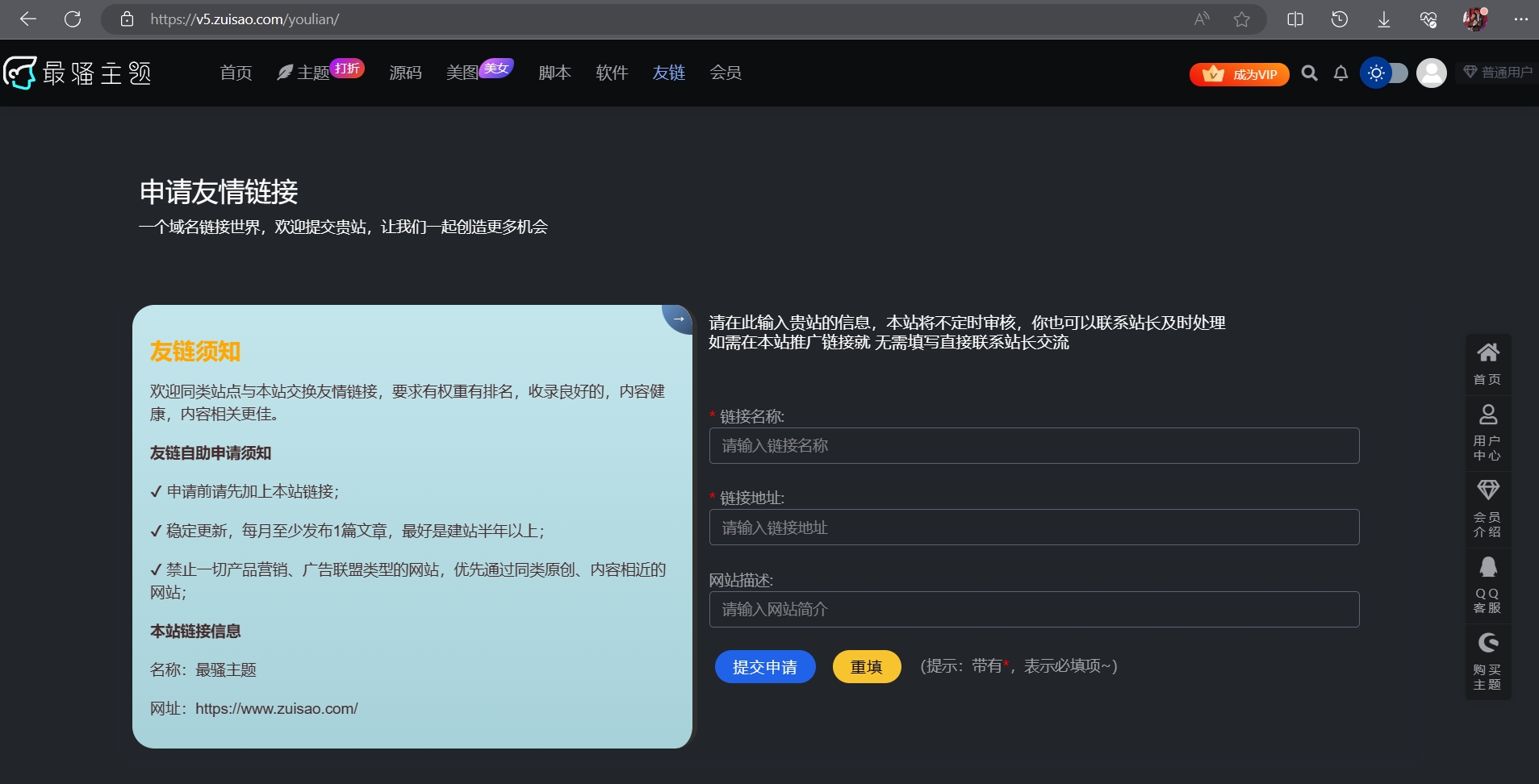1539x784 pixels.
Task: Open the browser ellipsis menu
Action: (x=1522, y=19)
